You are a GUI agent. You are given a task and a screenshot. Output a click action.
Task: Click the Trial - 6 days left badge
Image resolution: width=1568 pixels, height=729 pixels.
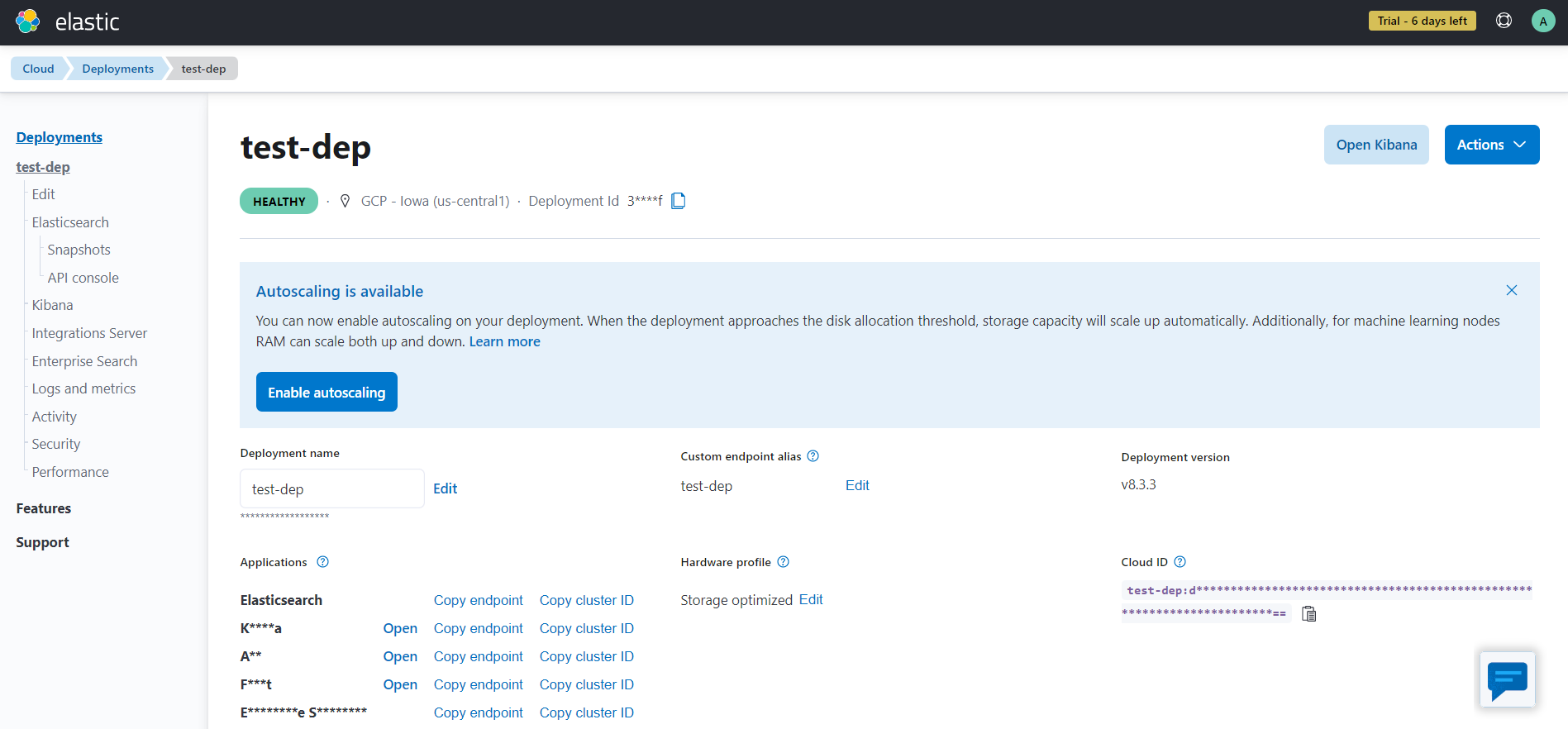coord(1422,21)
